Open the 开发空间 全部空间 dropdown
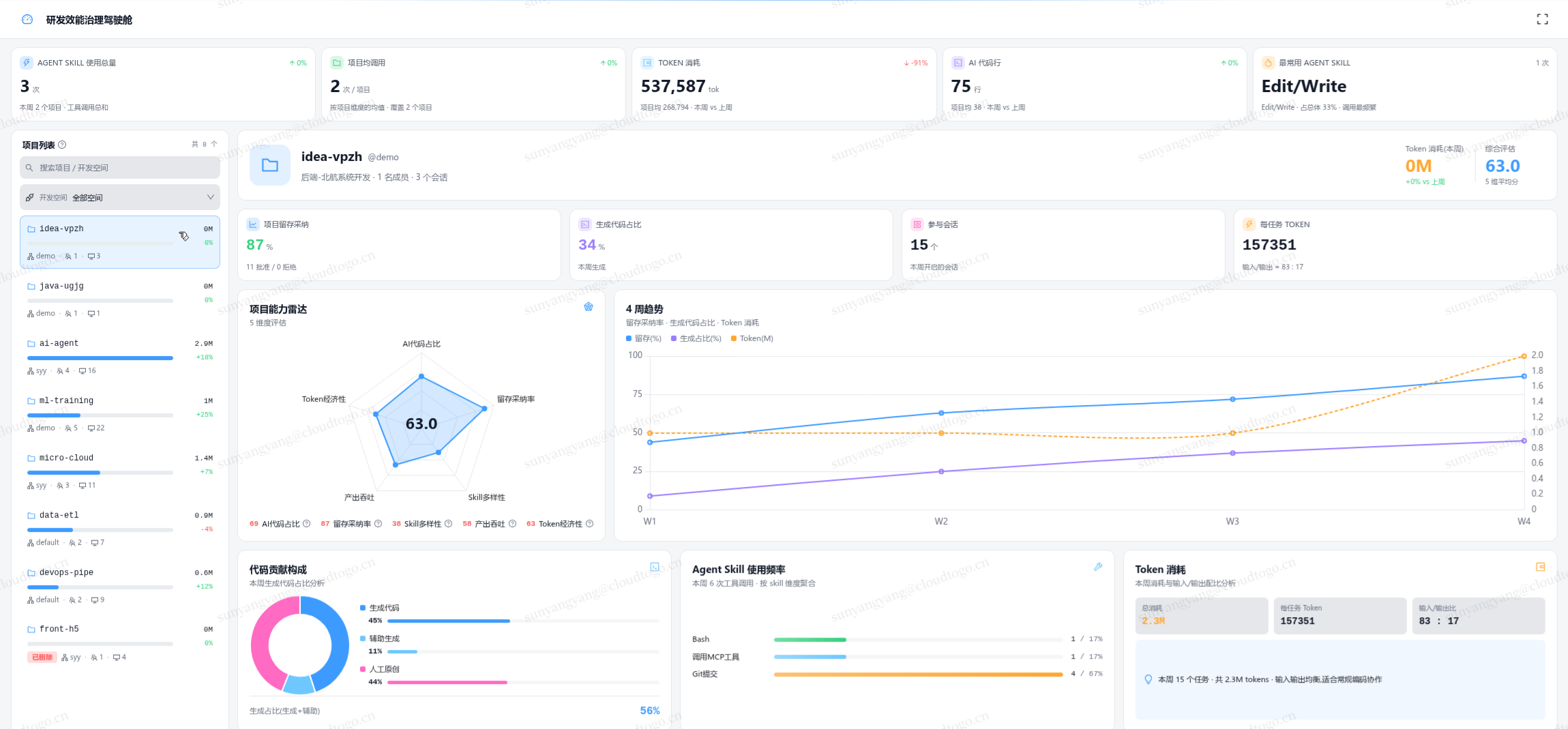The image size is (1568, 729). (120, 198)
